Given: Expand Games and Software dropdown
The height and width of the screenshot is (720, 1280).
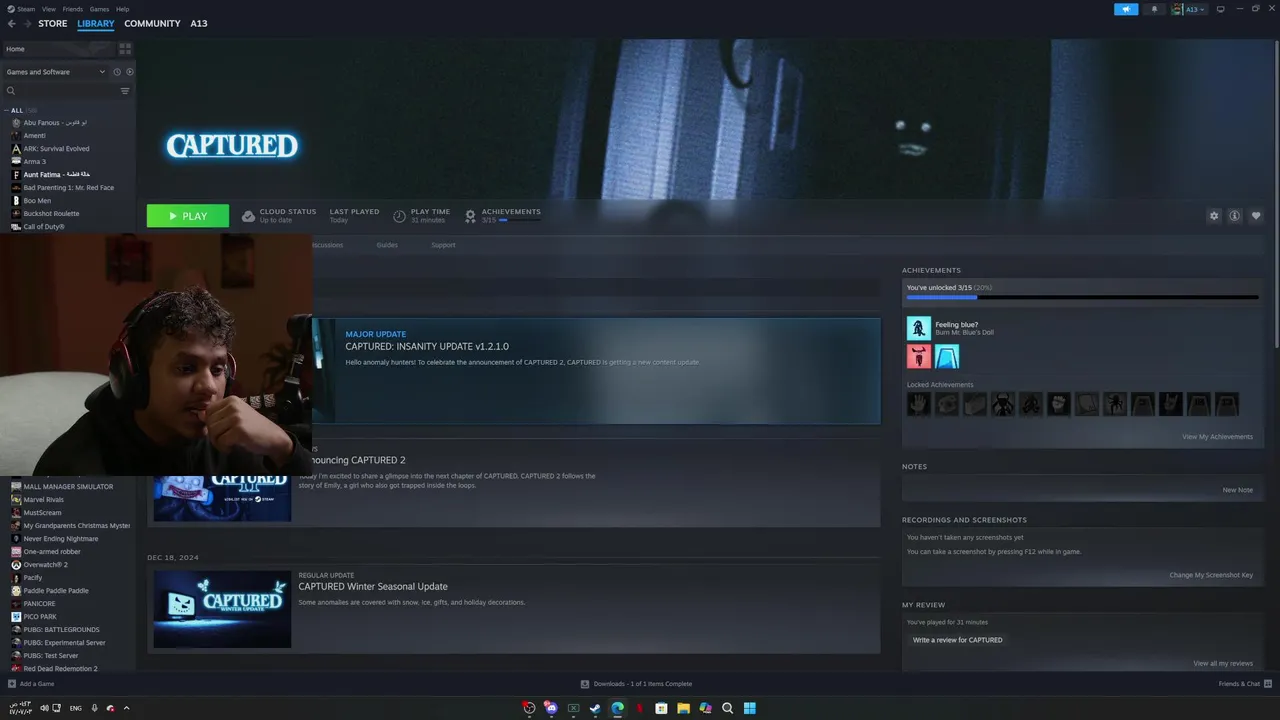Looking at the screenshot, I should (56, 72).
